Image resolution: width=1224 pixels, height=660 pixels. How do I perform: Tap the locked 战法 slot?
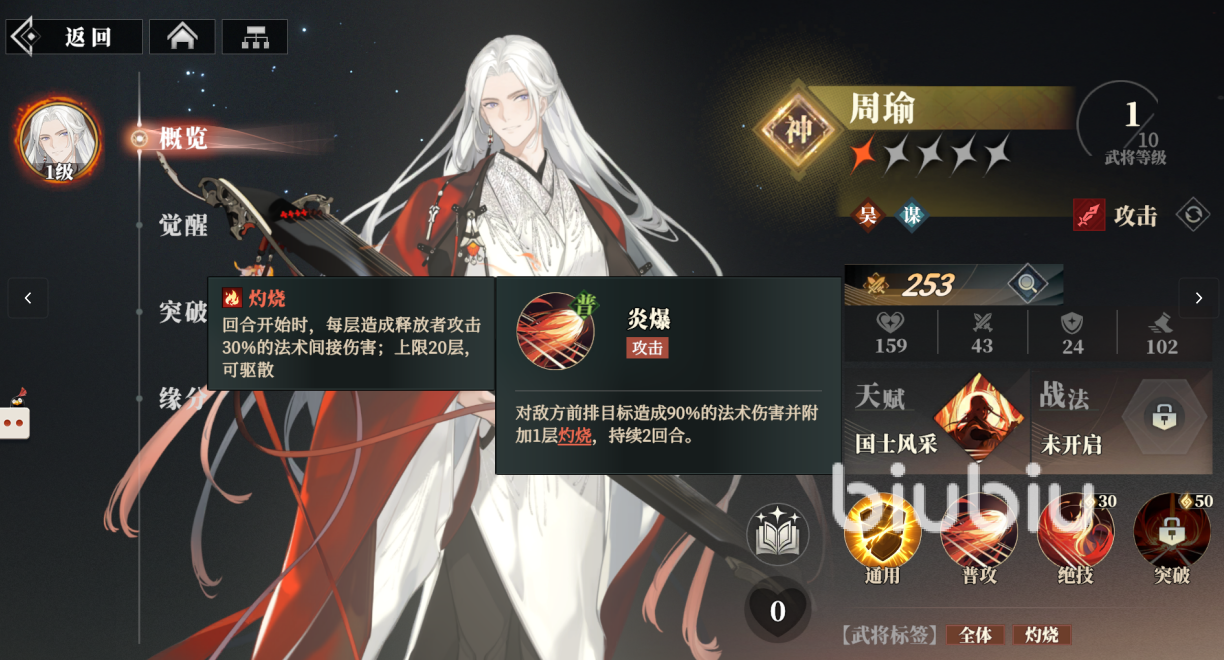click(x=1163, y=417)
